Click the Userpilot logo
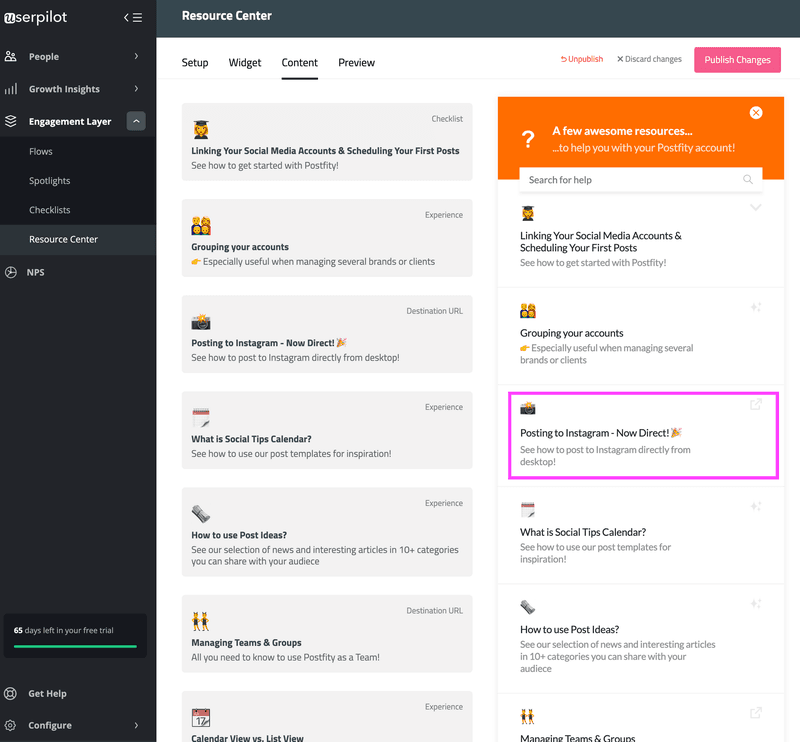Screen dimensions: 800x742 40,17
